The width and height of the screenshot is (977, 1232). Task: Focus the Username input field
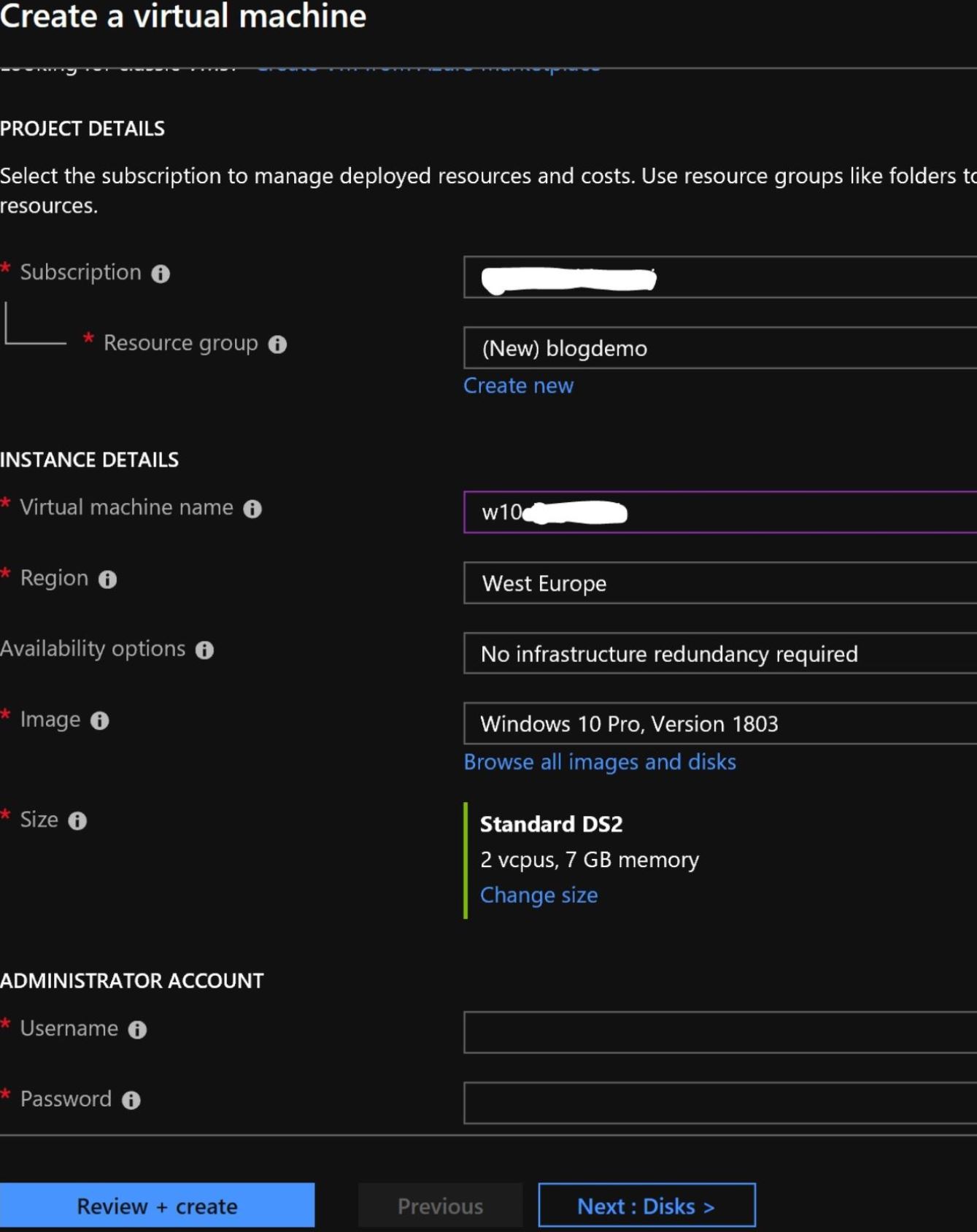[719, 1032]
